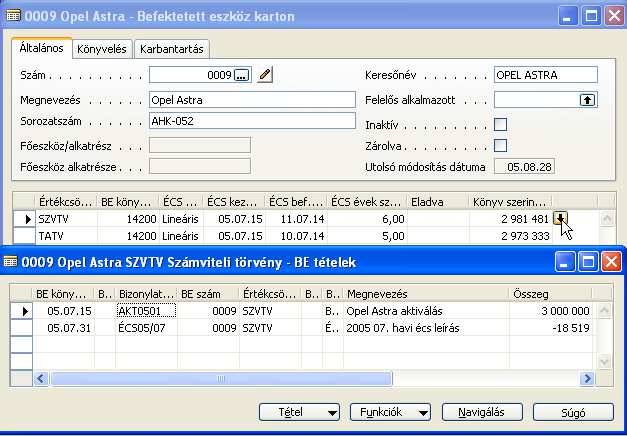Click horizontal scrollbar right arrow in BE tételek

point(587,378)
